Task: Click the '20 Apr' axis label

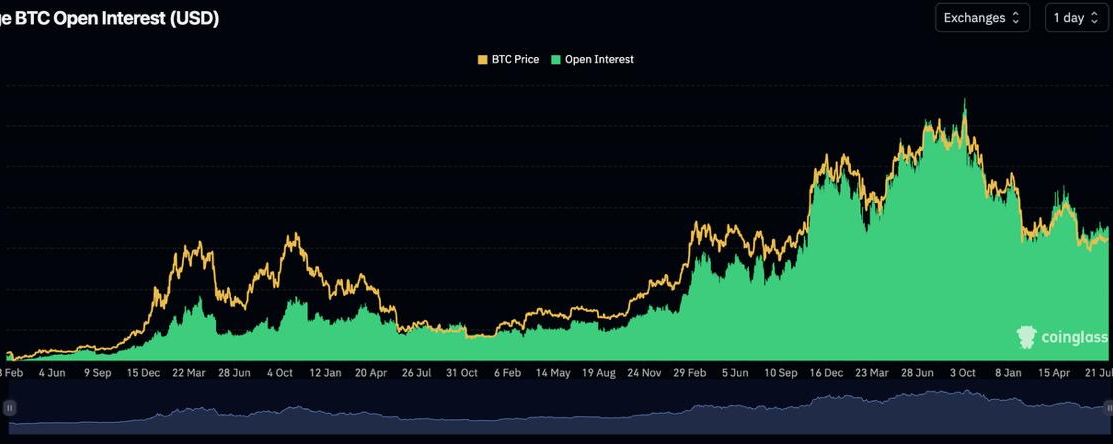Action: pos(371,372)
